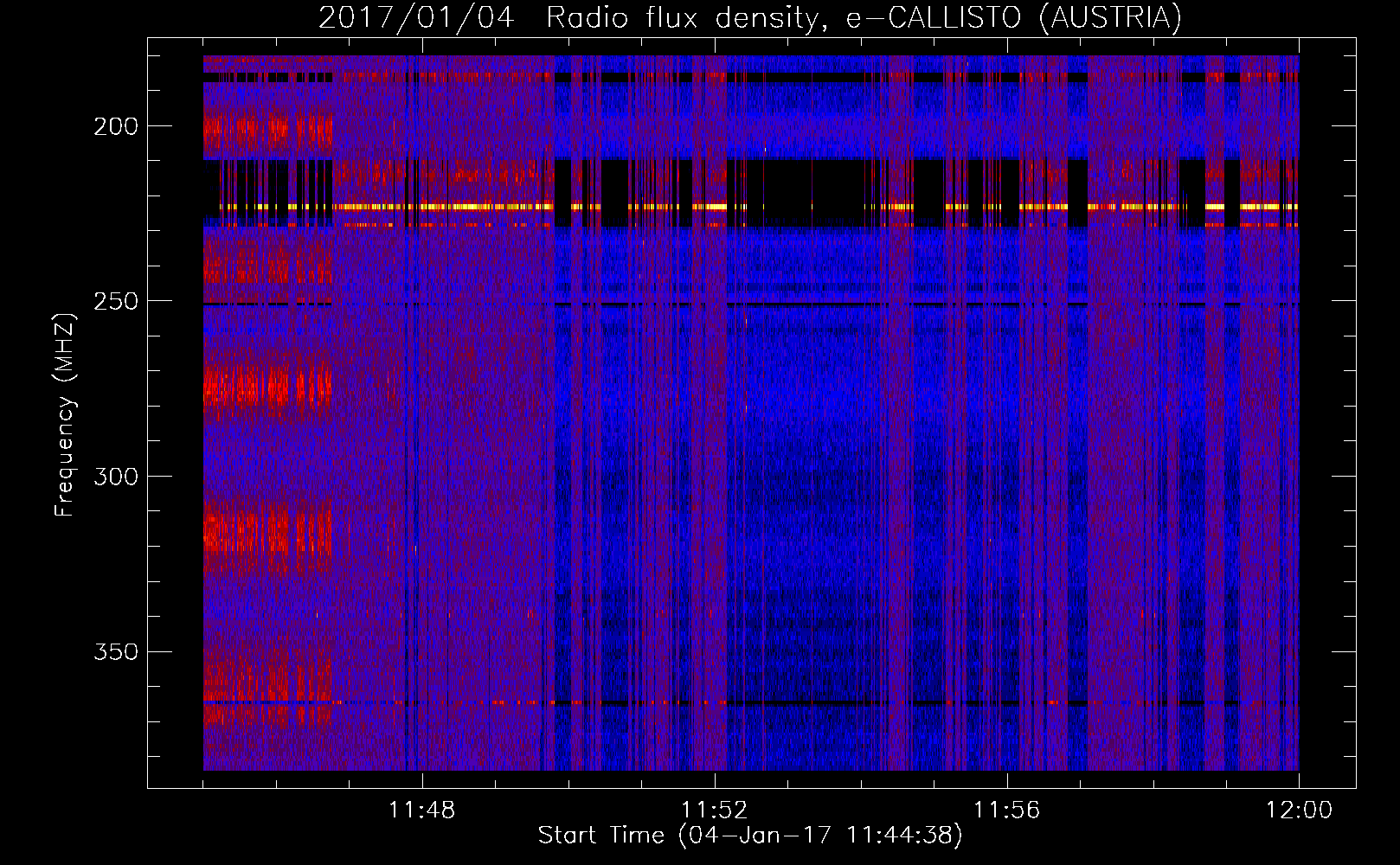Click the plot title '2017/01/04 Radio flux density, e-CALLISTO (AUSTRIA)'
The image size is (1400, 865).
pos(750,17)
